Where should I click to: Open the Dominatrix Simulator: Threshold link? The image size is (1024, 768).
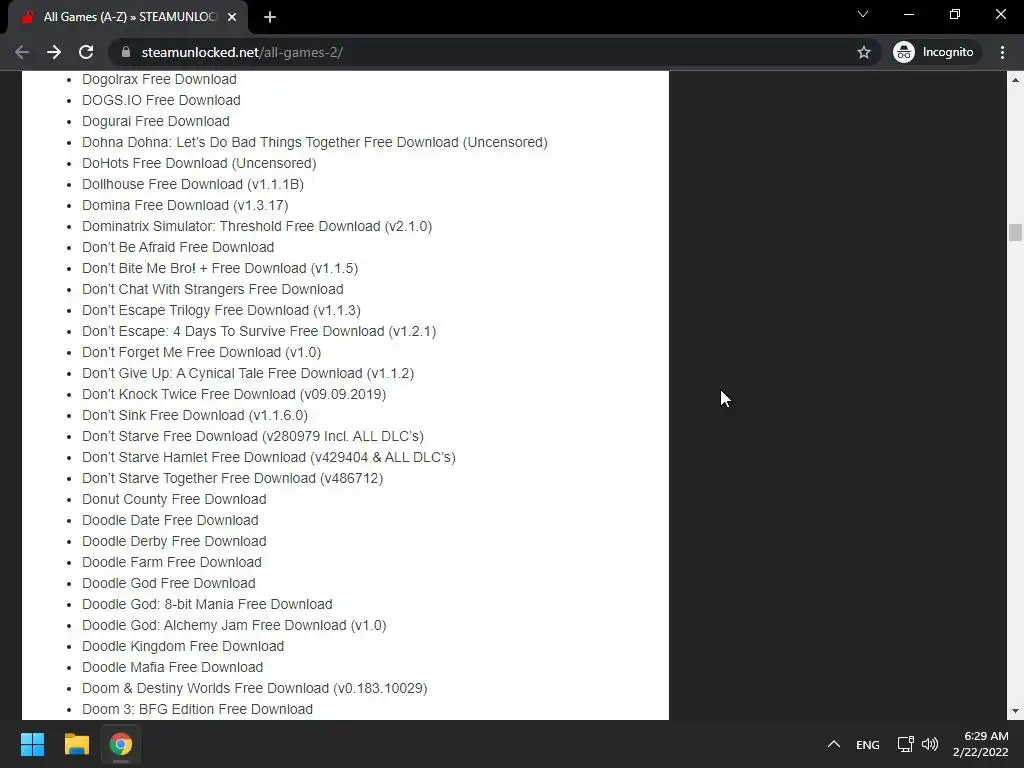coord(257,226)
